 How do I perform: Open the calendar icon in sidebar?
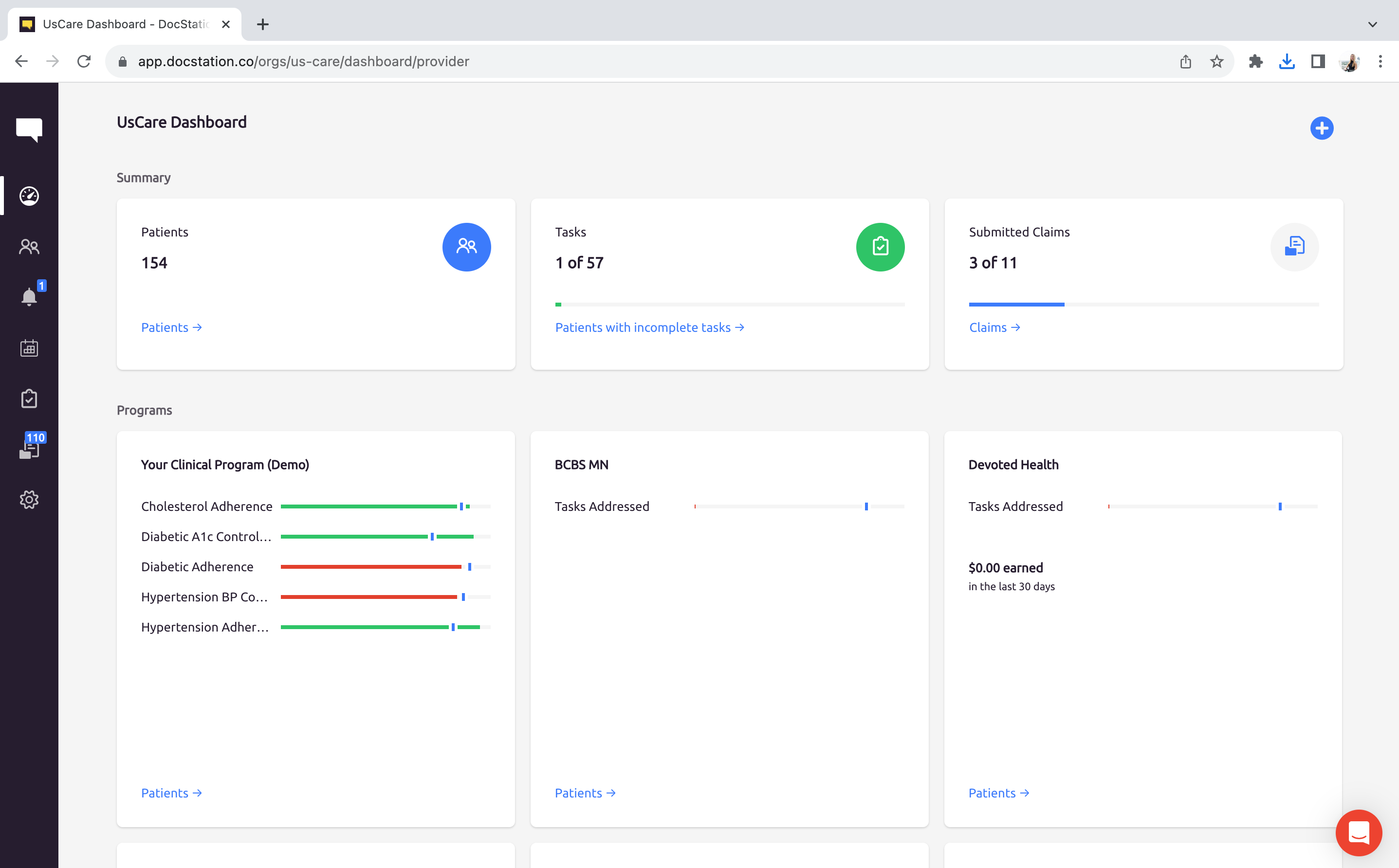[29, 348]
